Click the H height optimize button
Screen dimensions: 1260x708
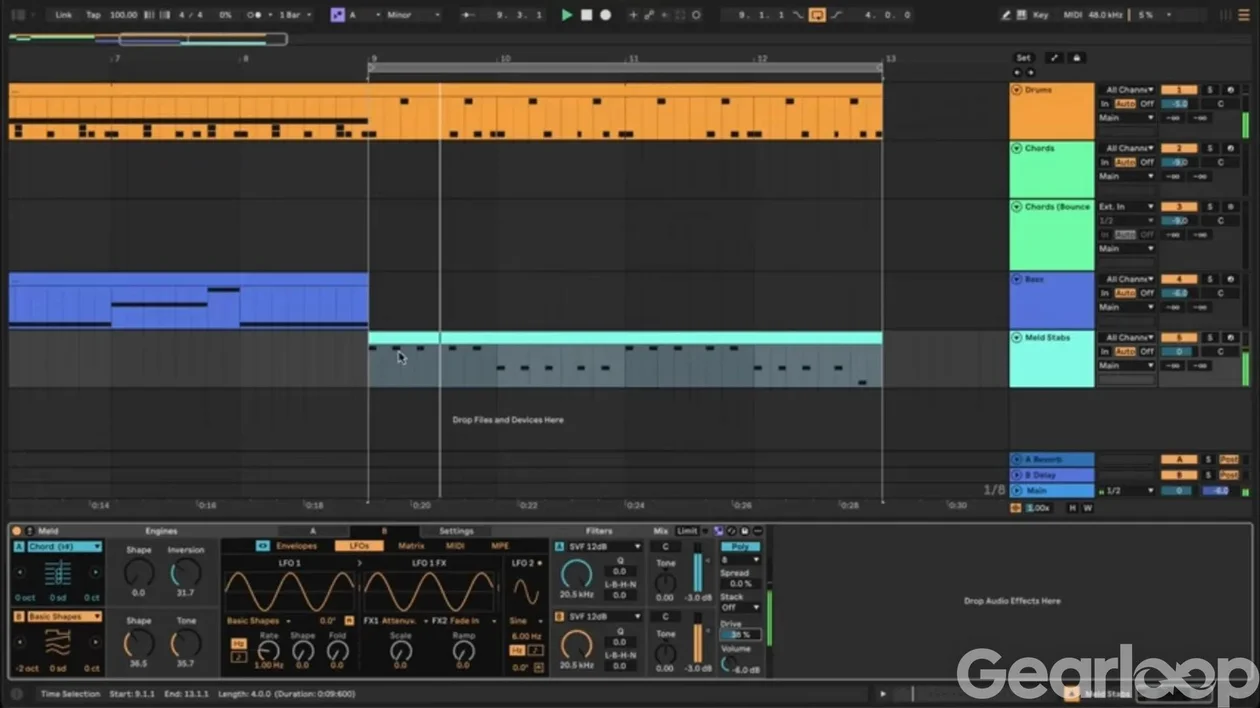pyautogui.click(x=1072, y=508)
